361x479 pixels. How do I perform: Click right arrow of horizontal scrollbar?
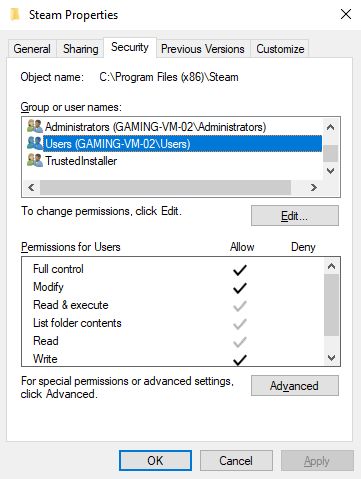tap(314, 188)
